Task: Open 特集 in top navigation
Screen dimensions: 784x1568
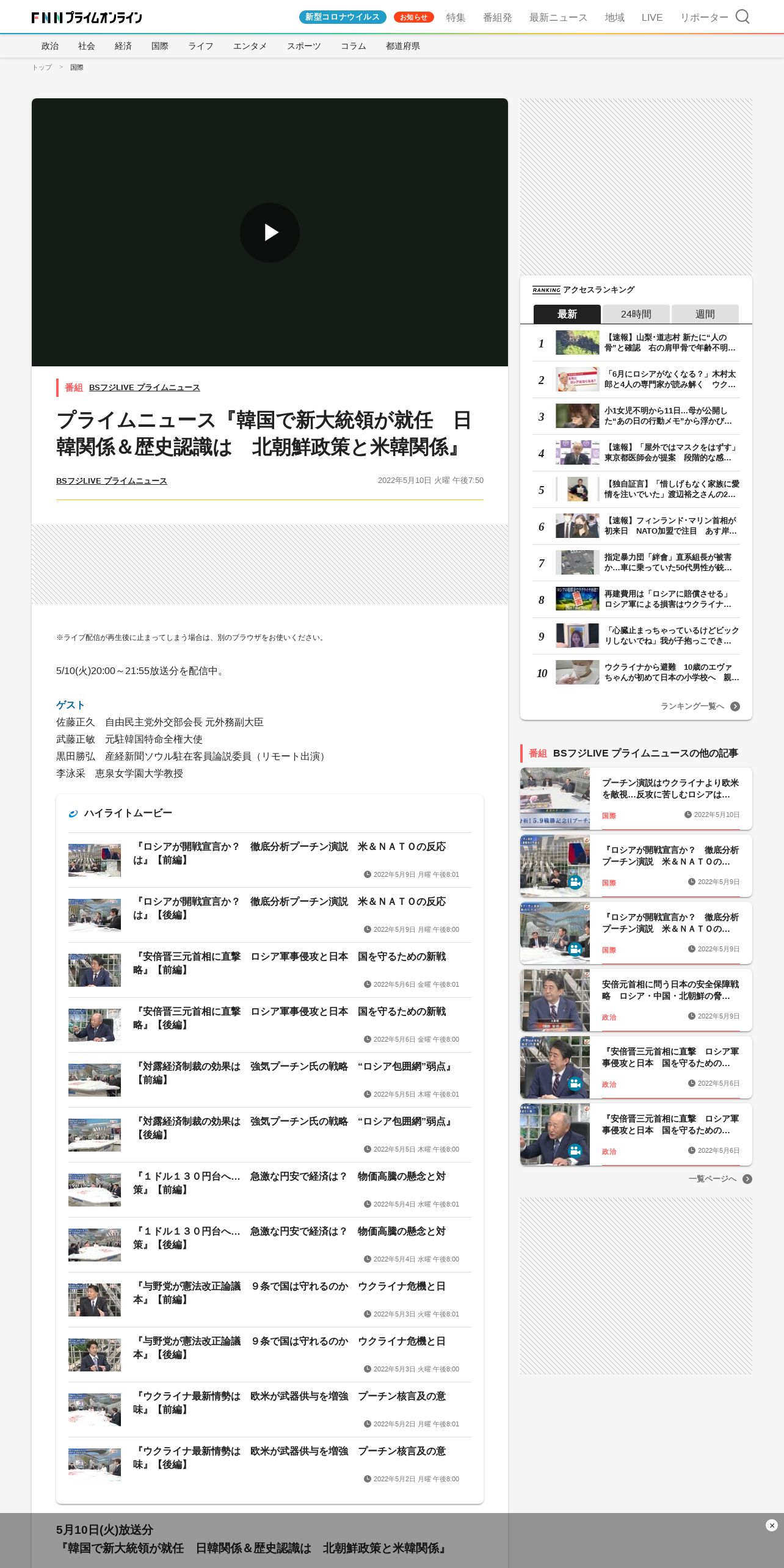Action: [x=456, y=17]
